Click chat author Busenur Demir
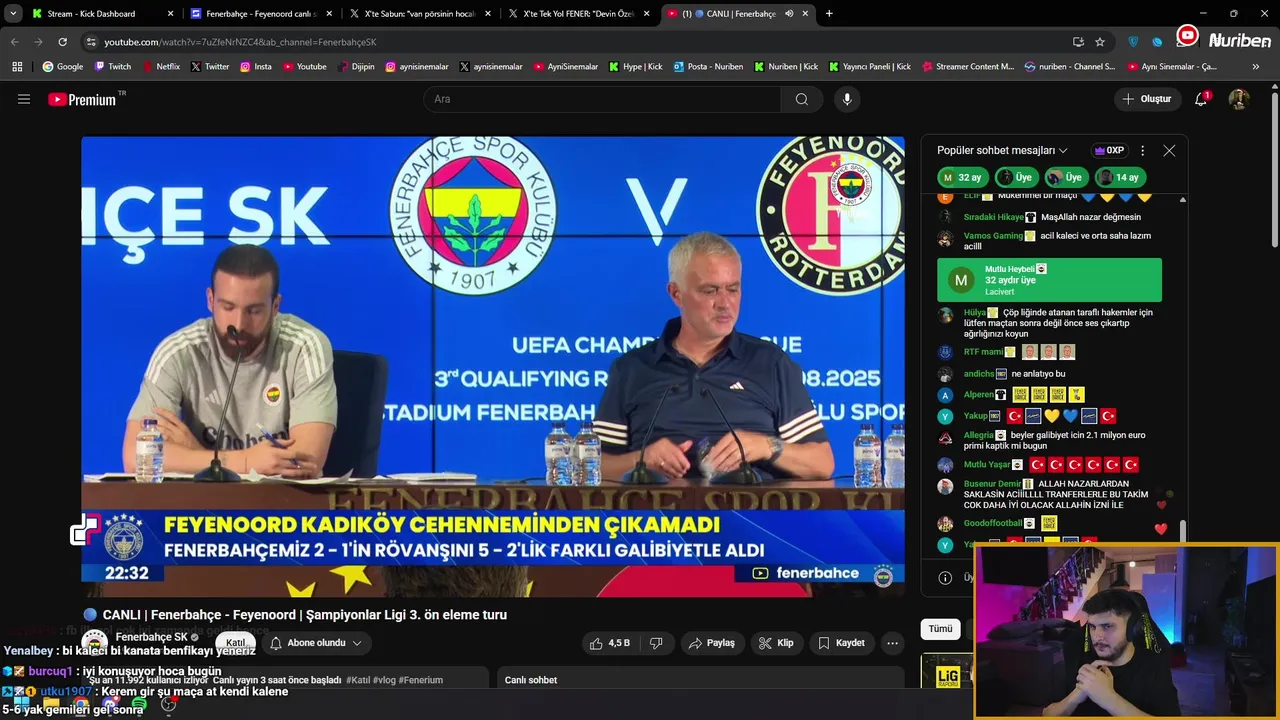 (x=992, y=484)
